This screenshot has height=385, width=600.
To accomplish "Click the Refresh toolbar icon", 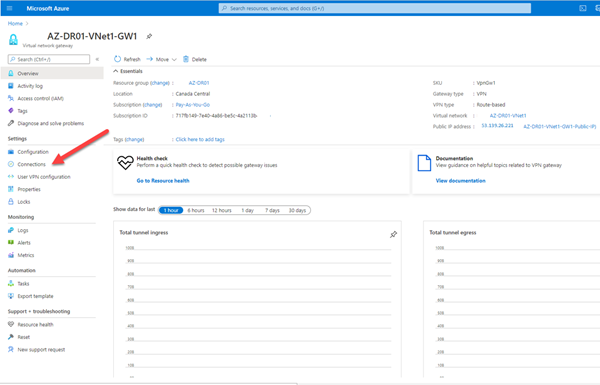I will pyautogui.click(x=117, y=59).
